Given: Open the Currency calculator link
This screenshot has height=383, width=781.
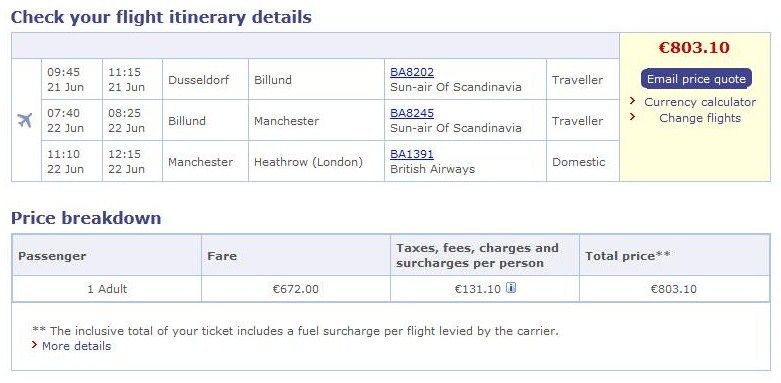Looking at the screenshot, I should point(700,102).
